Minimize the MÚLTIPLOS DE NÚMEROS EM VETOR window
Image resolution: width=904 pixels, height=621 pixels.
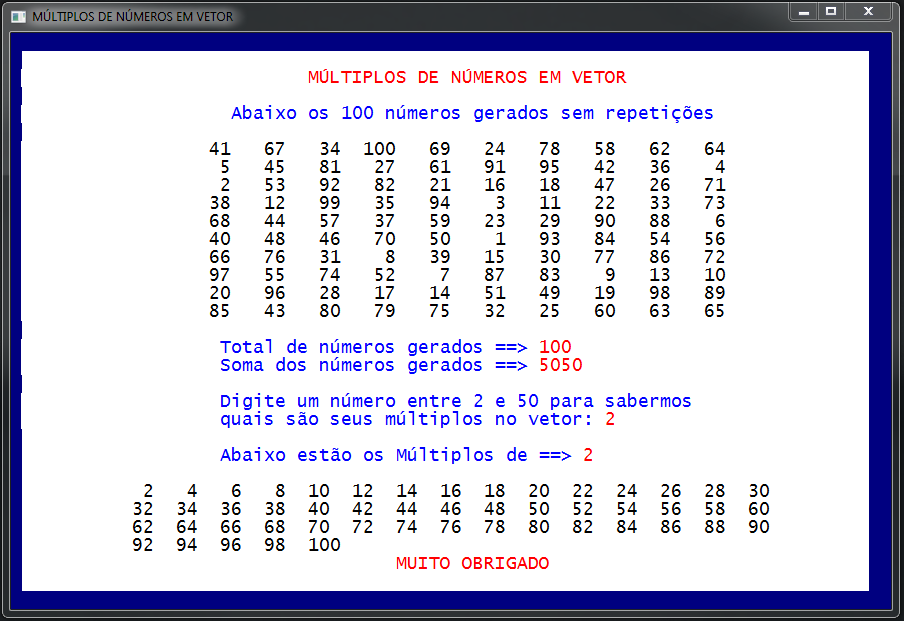click(804, 12)
